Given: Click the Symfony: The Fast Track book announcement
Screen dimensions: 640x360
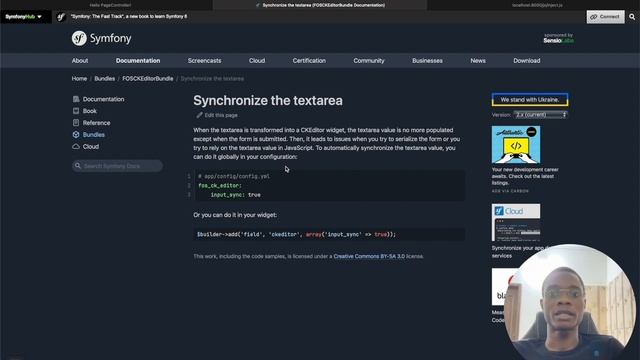Looking at the screenshot, I should click(x=129, y=17).
